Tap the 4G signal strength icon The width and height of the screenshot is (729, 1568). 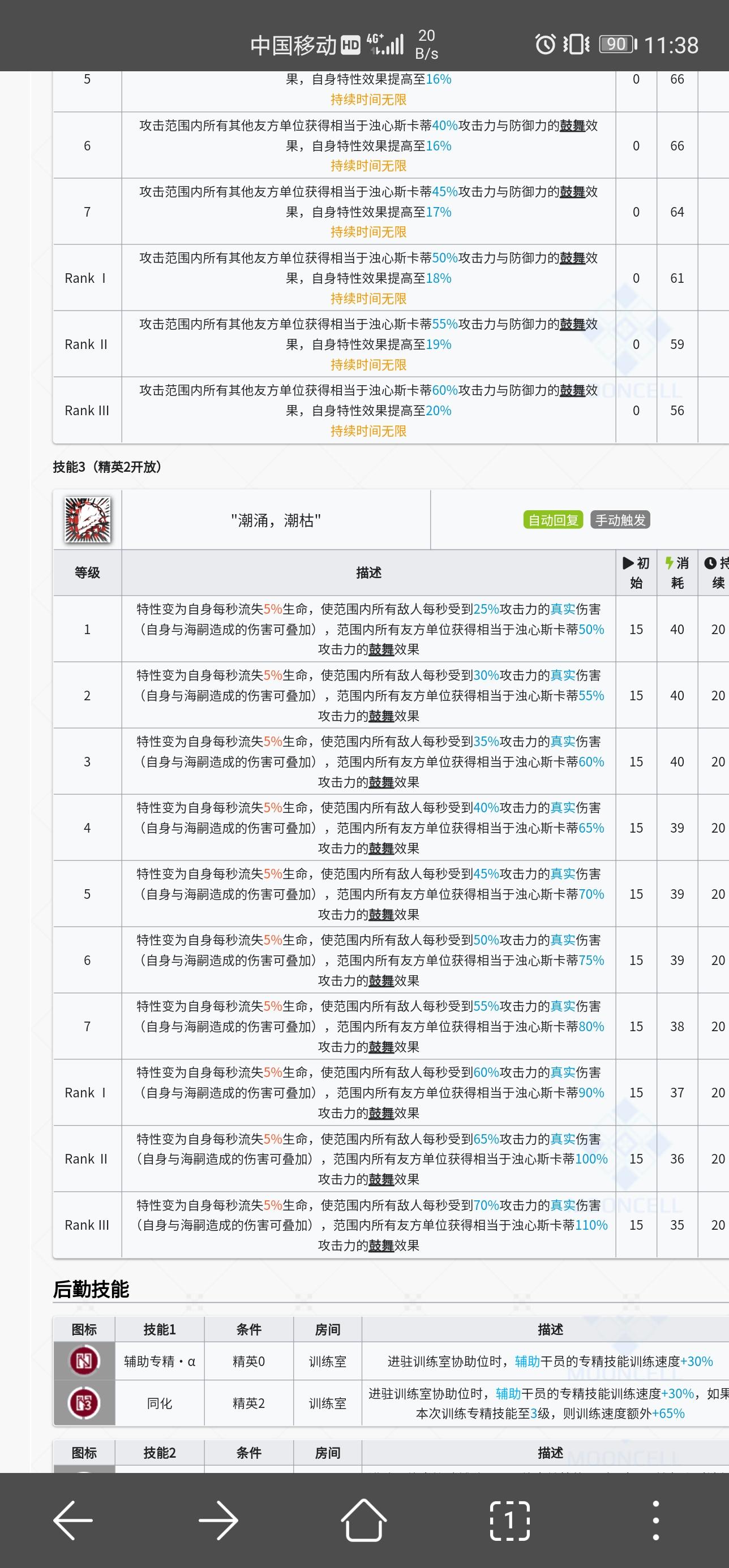385,44
